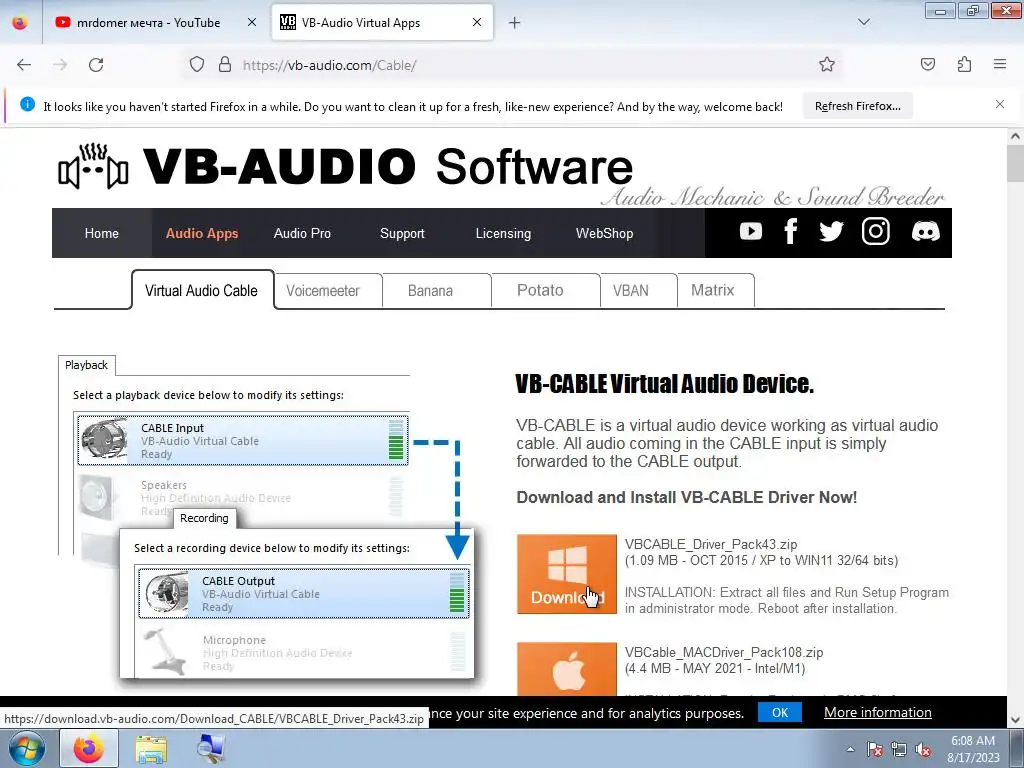Open the Home navigation item

(102, 233)
